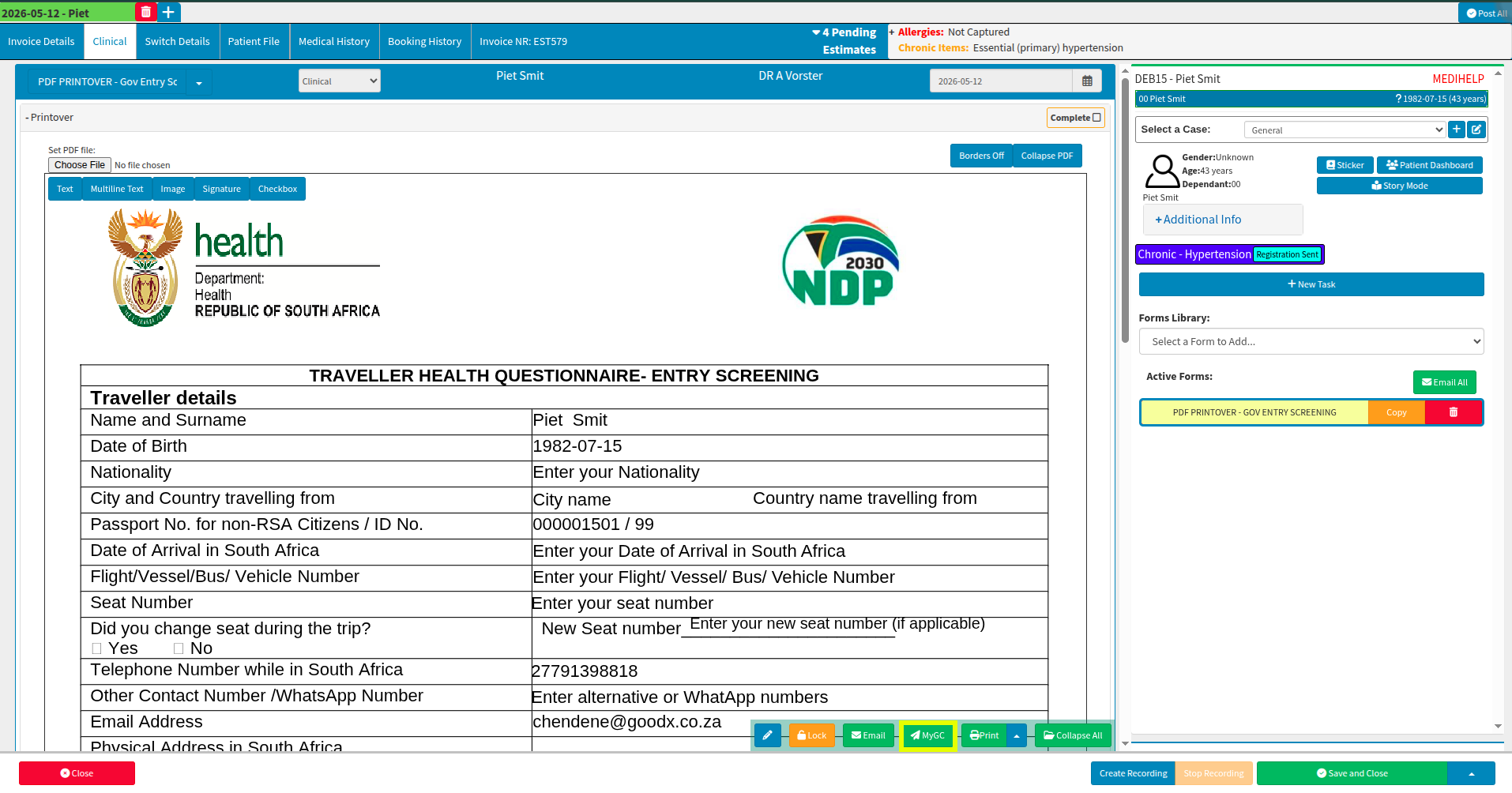Click the Enter your seat number field
The image size is (1512, 793).
click(622, 603)
